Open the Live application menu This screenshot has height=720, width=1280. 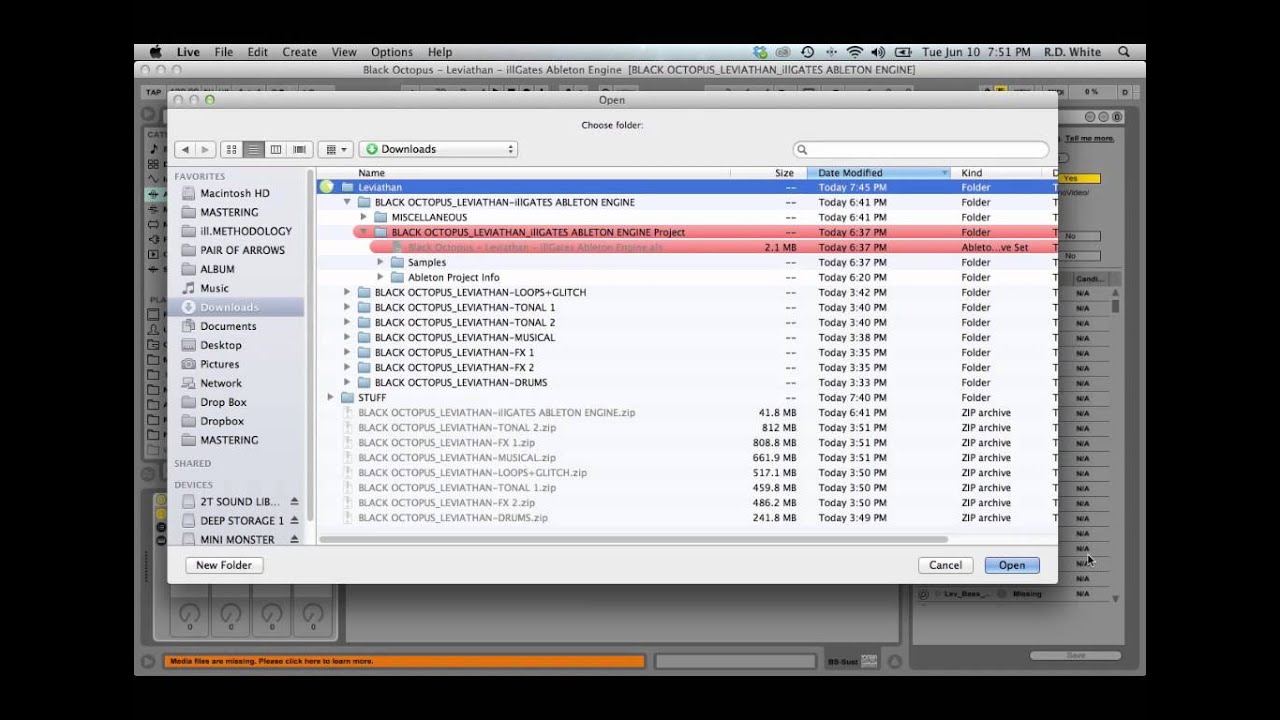click(x=188, y=52)
